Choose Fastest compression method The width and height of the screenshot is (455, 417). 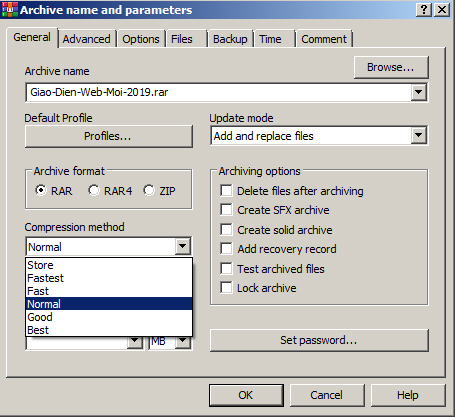(x=109, y=278)
